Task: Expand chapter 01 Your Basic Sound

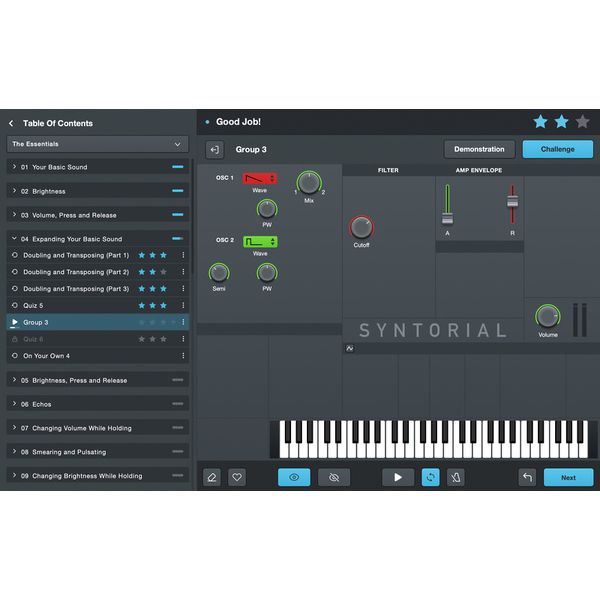Action: pos(98,167)
